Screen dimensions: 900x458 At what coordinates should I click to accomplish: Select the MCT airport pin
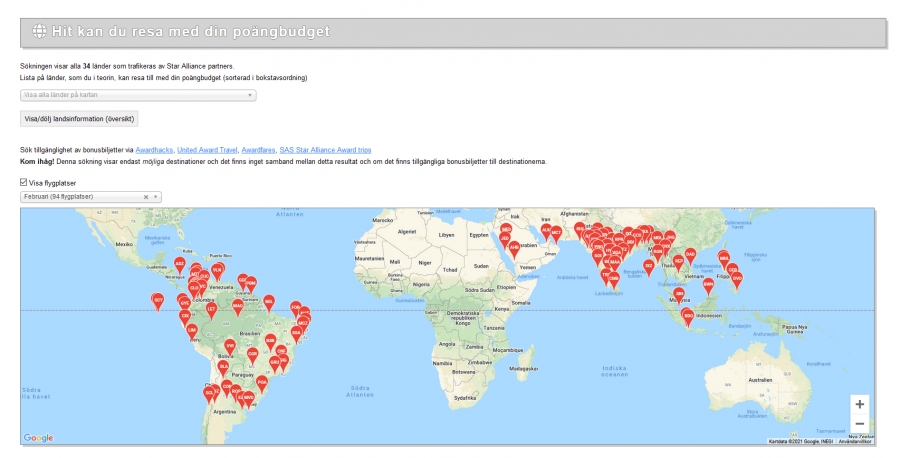click(556, 231)
